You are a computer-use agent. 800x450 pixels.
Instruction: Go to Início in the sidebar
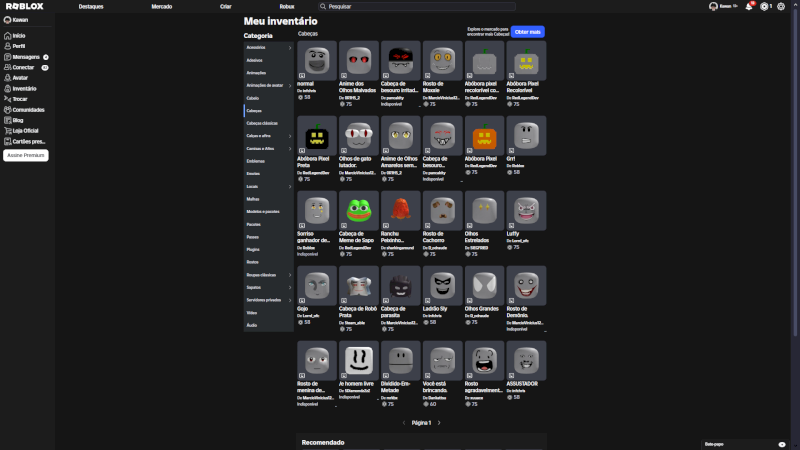(x=19, y=36)
